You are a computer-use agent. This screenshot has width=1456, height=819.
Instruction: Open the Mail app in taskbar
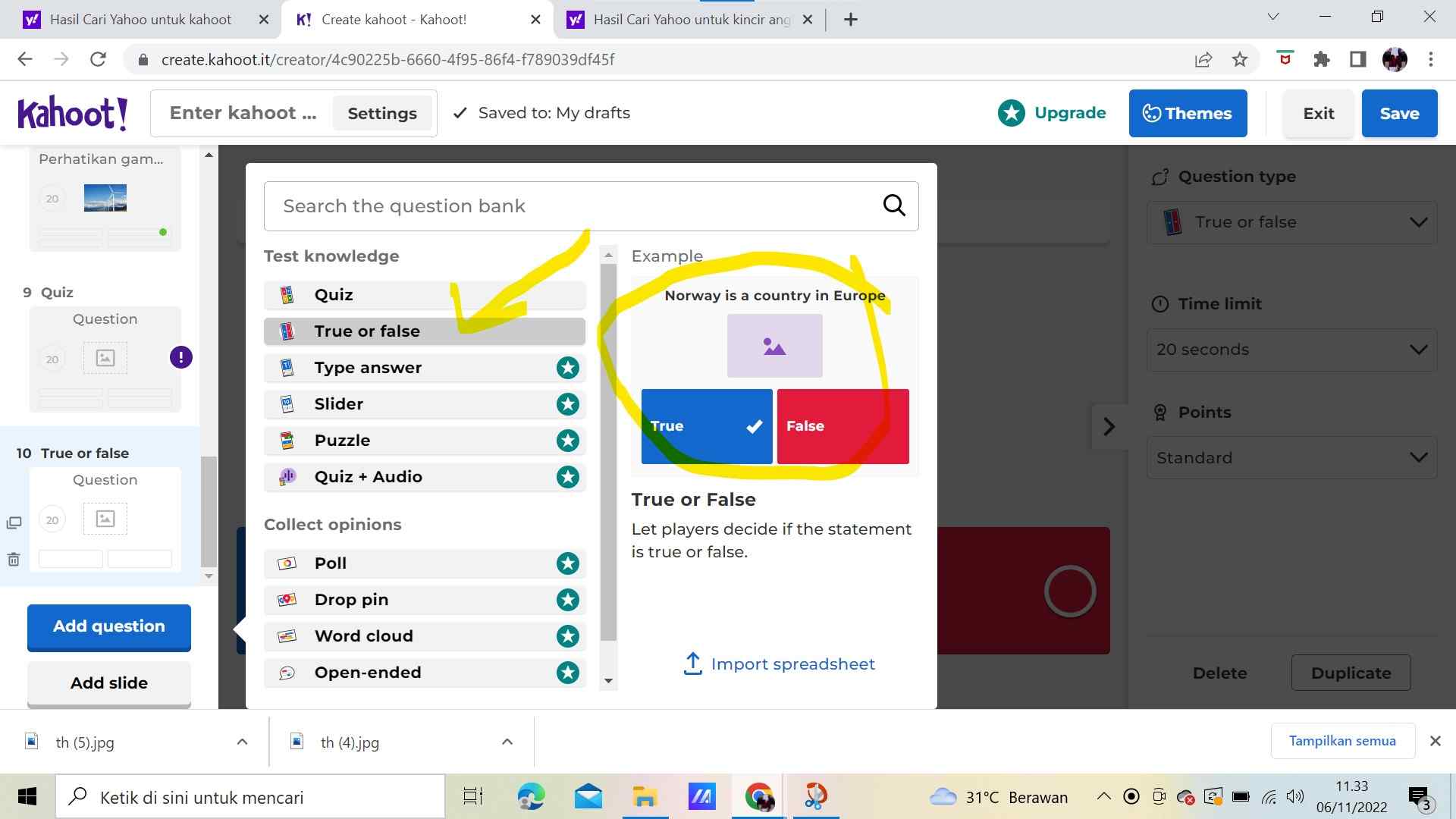pyautogui.click(x=588, y=796)
